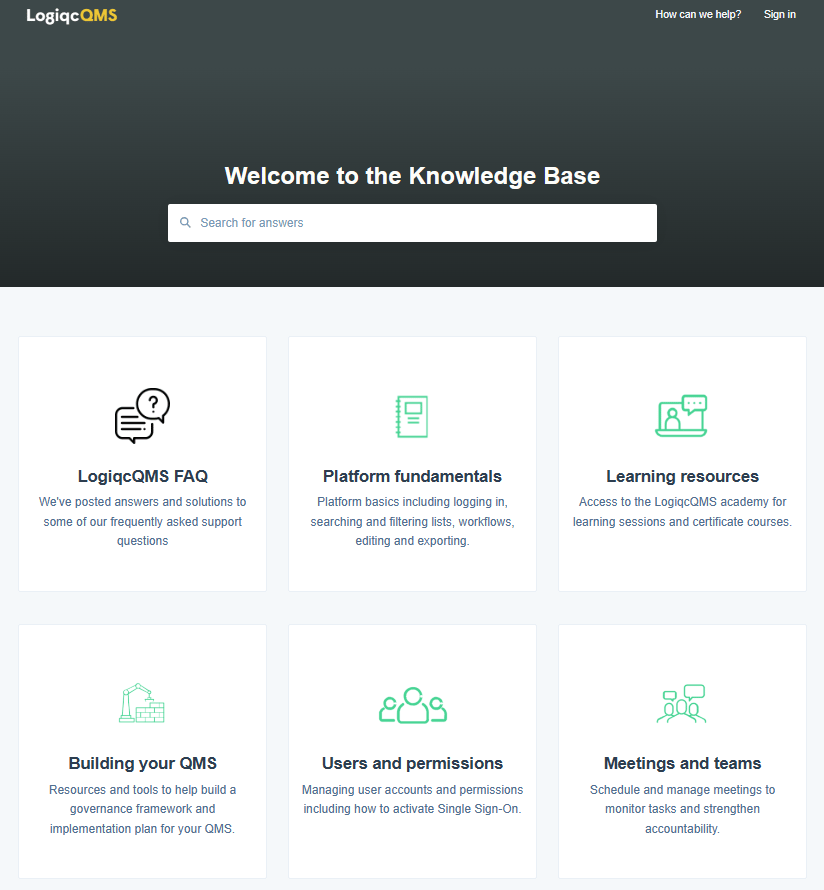Click 'Schedule and manage meetings' description text
This screenshot has width=824, height=890.
pos(682,809)
